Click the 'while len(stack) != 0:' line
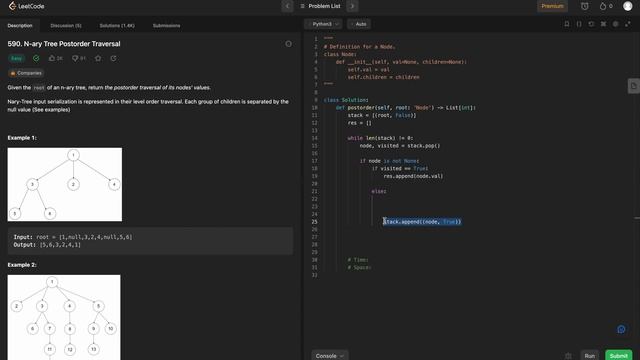Viewport: 640px width, 360px height. click(380, 138)
